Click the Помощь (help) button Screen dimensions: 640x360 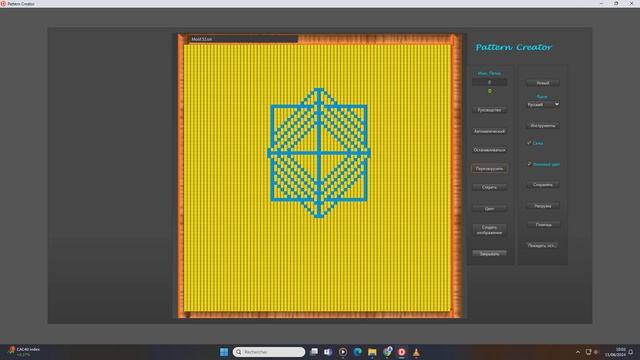click(x=543, y=224)
